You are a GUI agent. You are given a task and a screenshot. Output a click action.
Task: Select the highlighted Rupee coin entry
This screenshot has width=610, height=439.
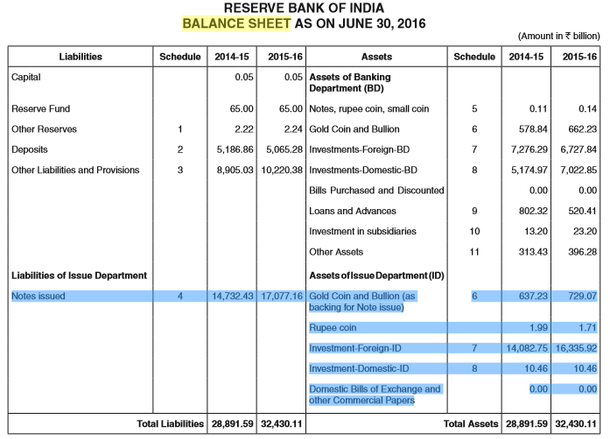[334, 328]
